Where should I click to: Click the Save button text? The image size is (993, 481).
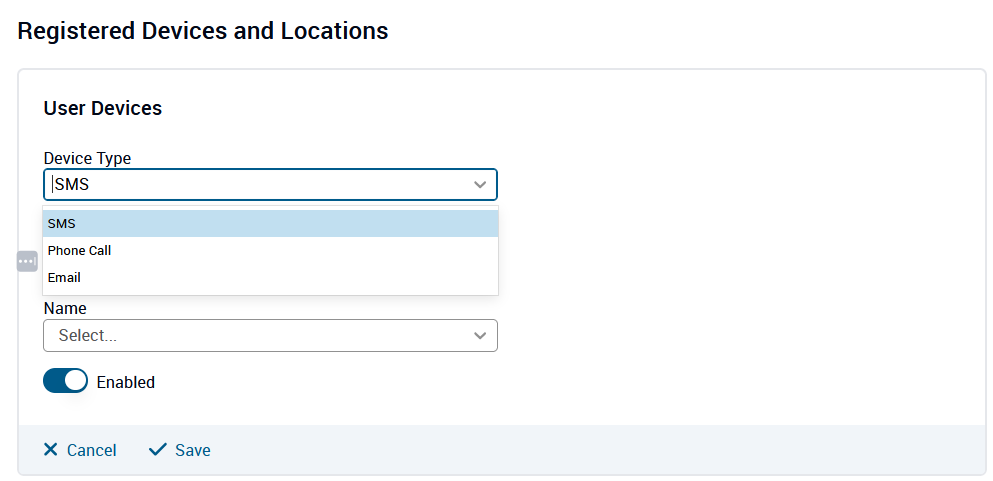click(x=192, y=450)
